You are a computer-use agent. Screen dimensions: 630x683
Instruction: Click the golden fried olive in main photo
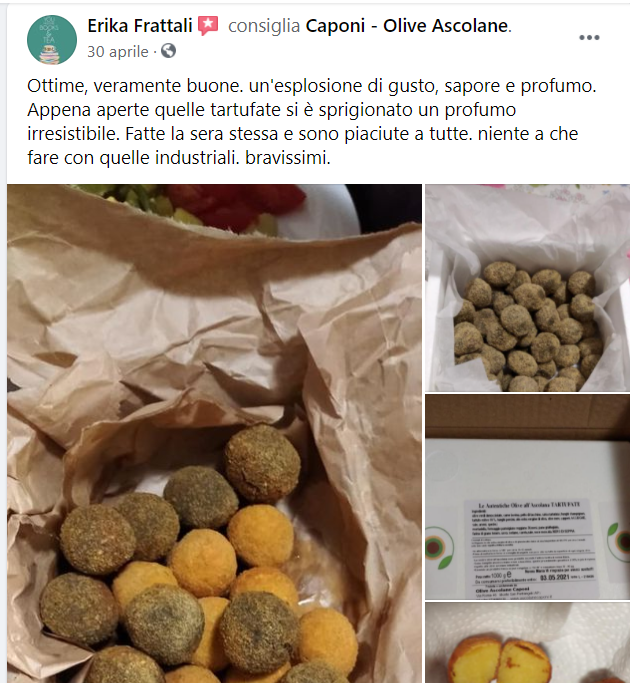(x=260, y=536)
